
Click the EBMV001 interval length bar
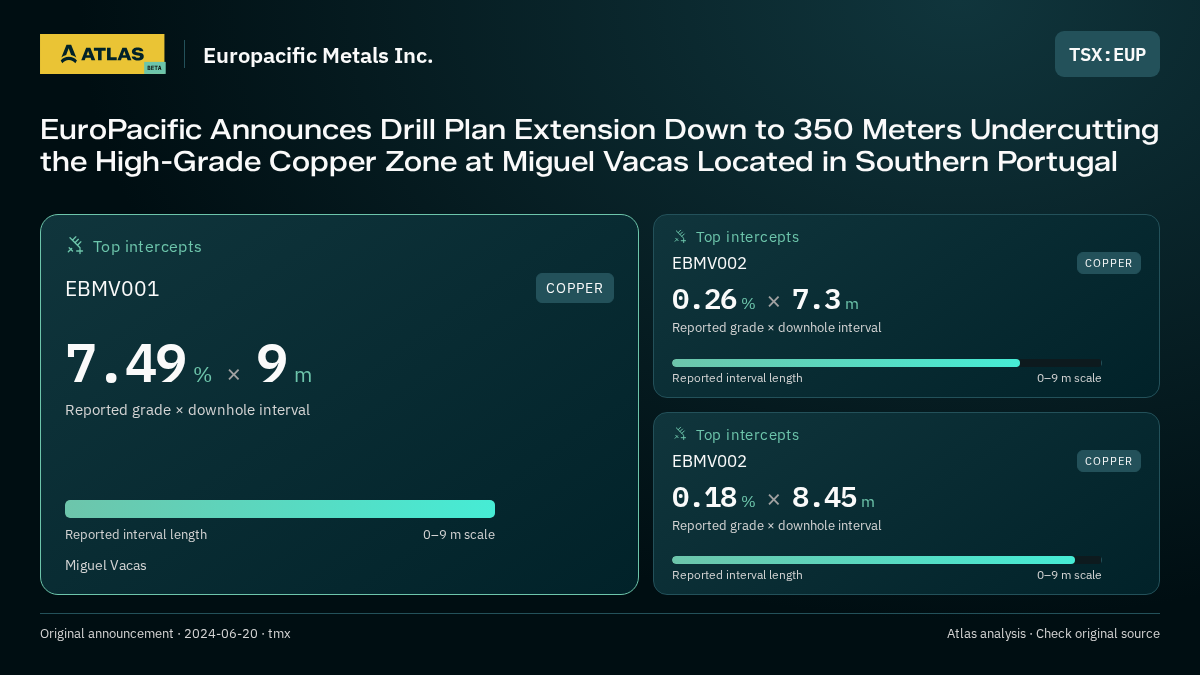pyautogui.click(x=280, y=509)
